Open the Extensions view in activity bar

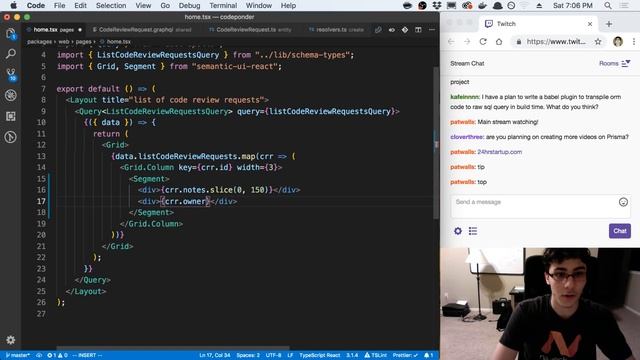(11, 116)
